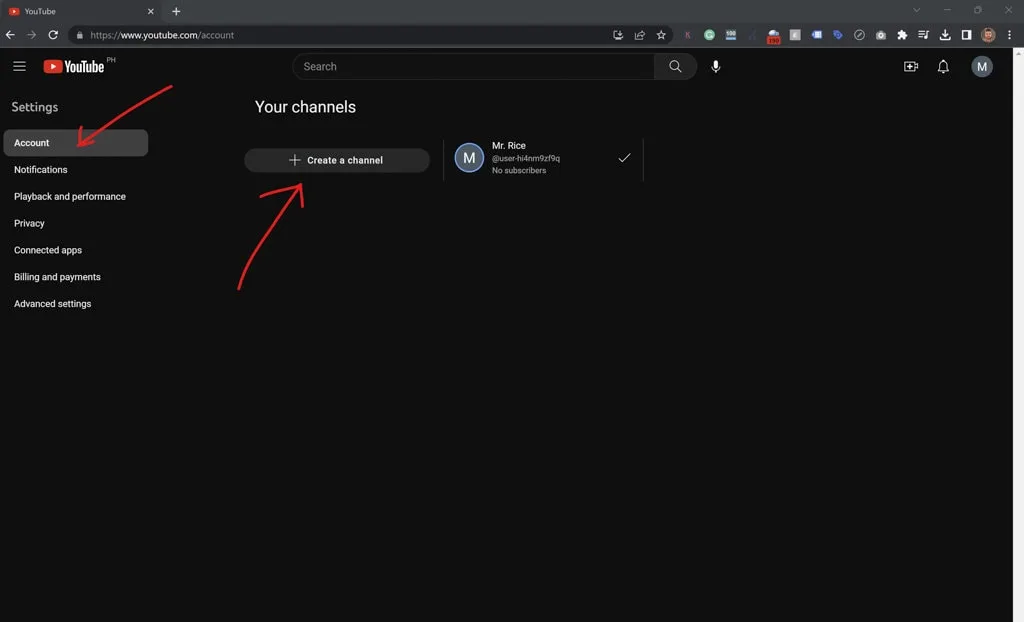This screenshot has width=1024, height=622.
Task: Open the Chrome three-dot menu
Action: (1009, 34)
